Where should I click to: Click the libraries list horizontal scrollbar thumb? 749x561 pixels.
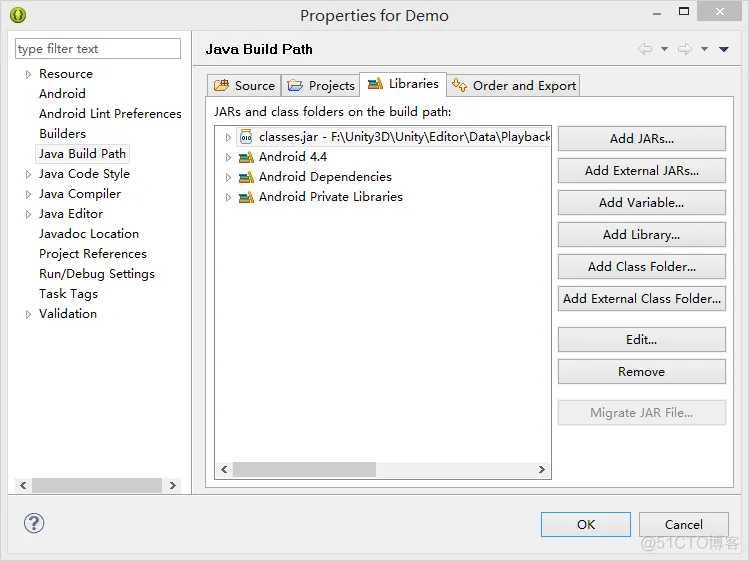point(304,469)
